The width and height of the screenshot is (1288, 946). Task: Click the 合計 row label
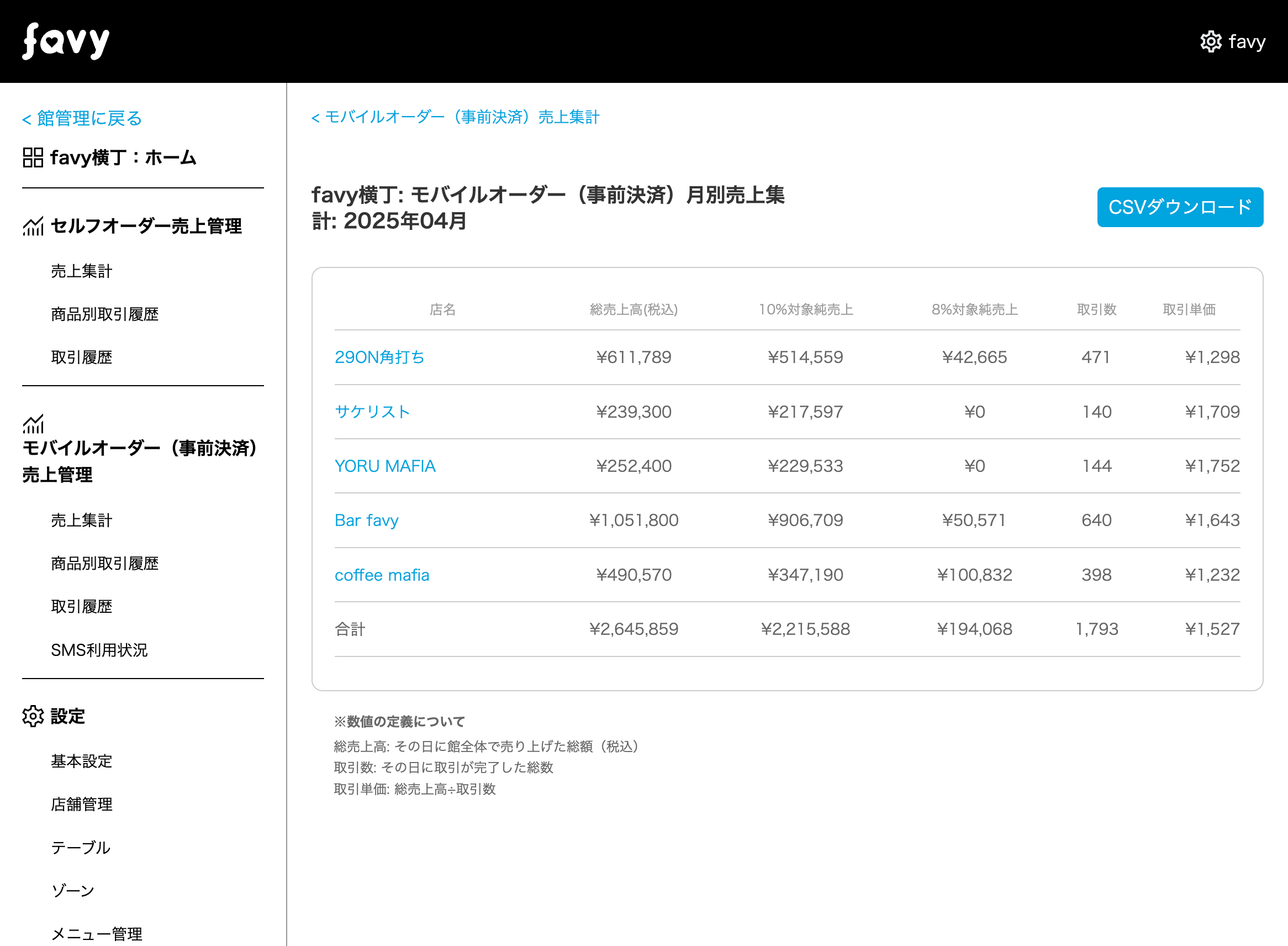click(350, 629)
